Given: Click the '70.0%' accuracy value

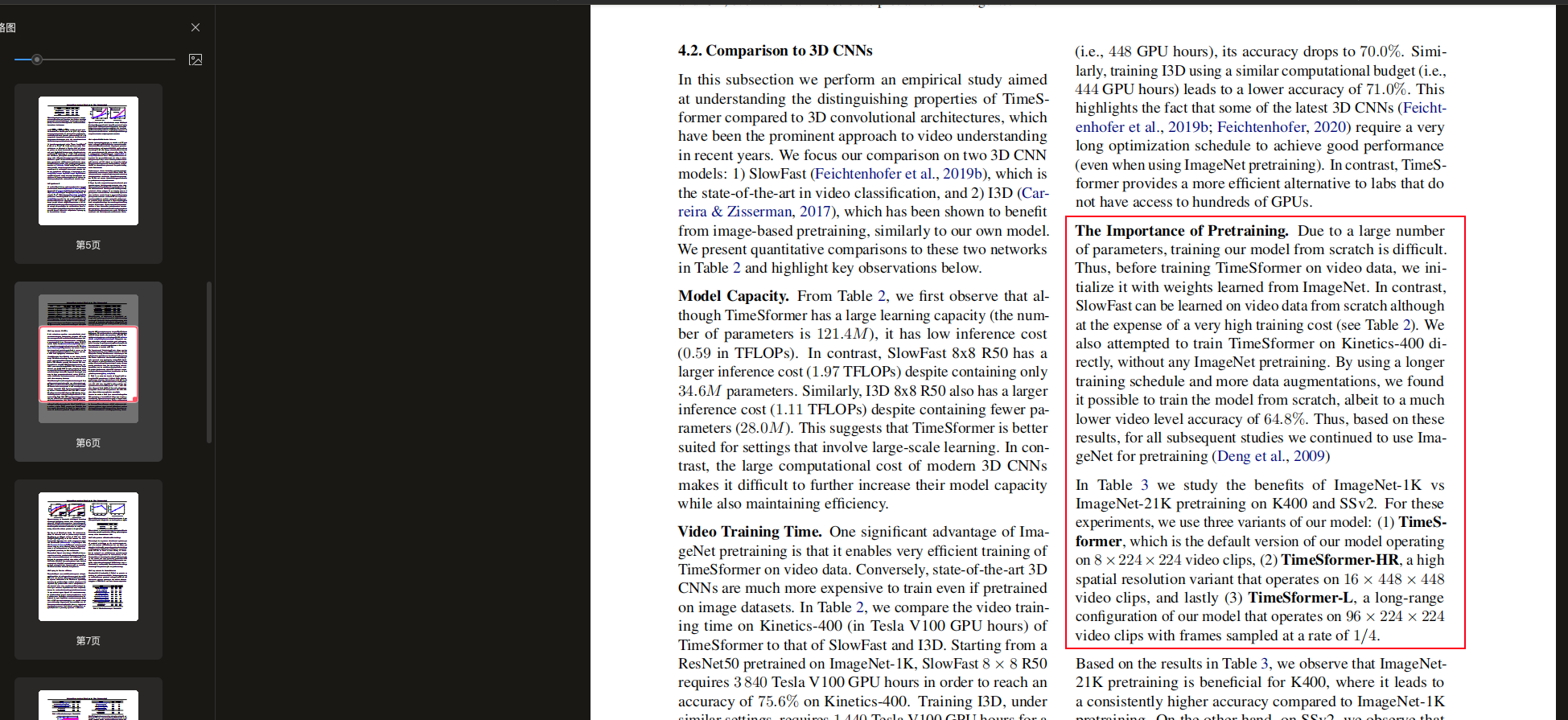Looking at the screenshot, I should [1381, 51].
